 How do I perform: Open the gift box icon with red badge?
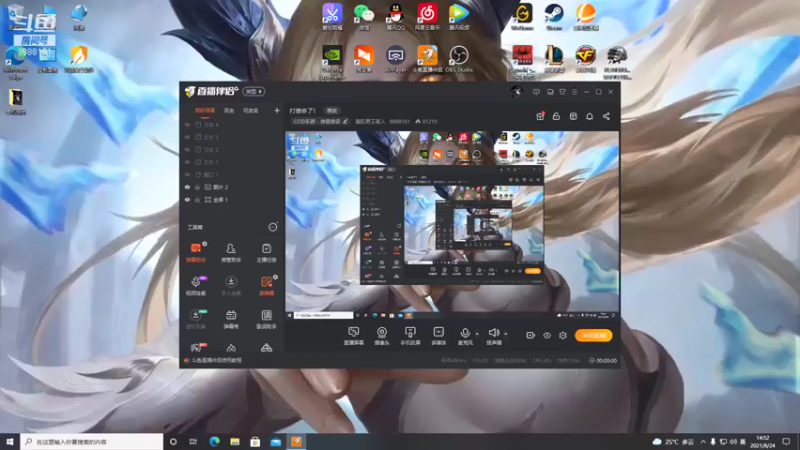[x=540, y=116]
